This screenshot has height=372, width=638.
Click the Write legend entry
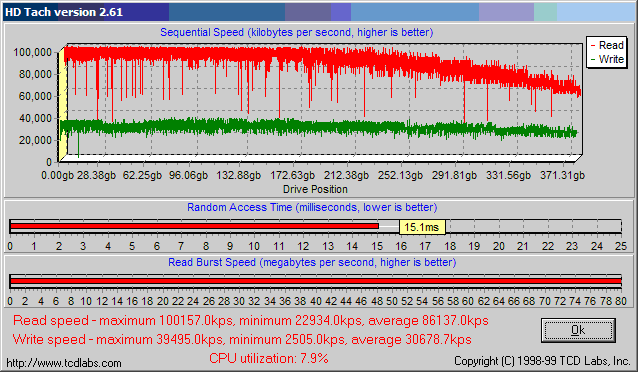(x=607, y=59)
